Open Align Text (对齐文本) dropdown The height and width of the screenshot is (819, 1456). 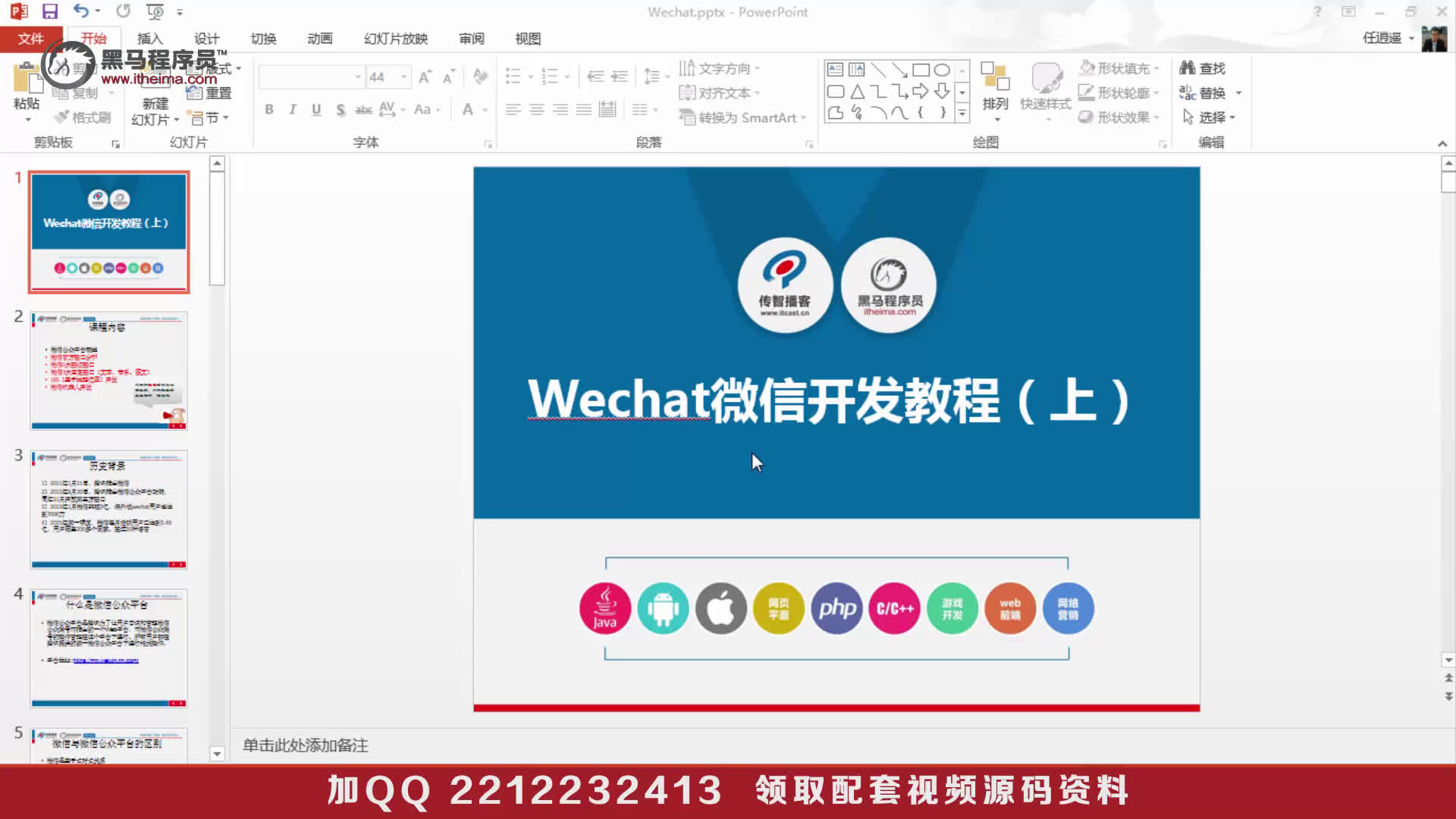click(x=720, y=93)
